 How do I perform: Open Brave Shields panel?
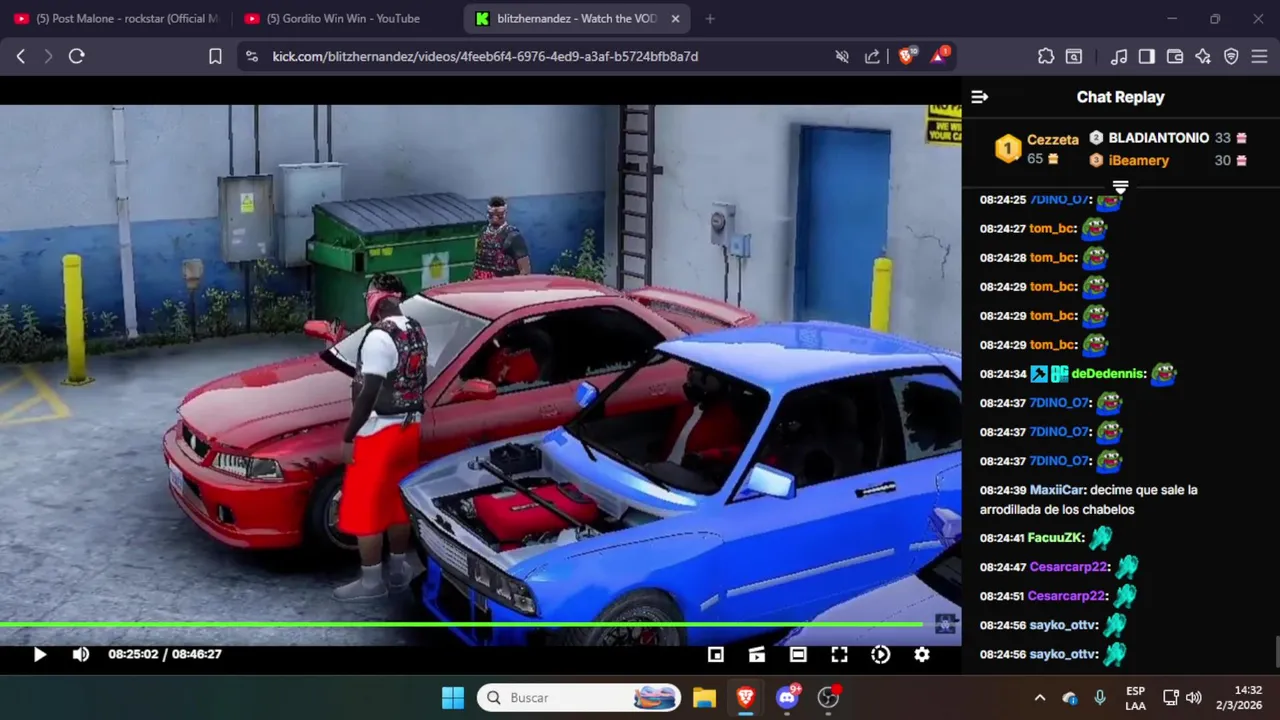pos(906,56)
